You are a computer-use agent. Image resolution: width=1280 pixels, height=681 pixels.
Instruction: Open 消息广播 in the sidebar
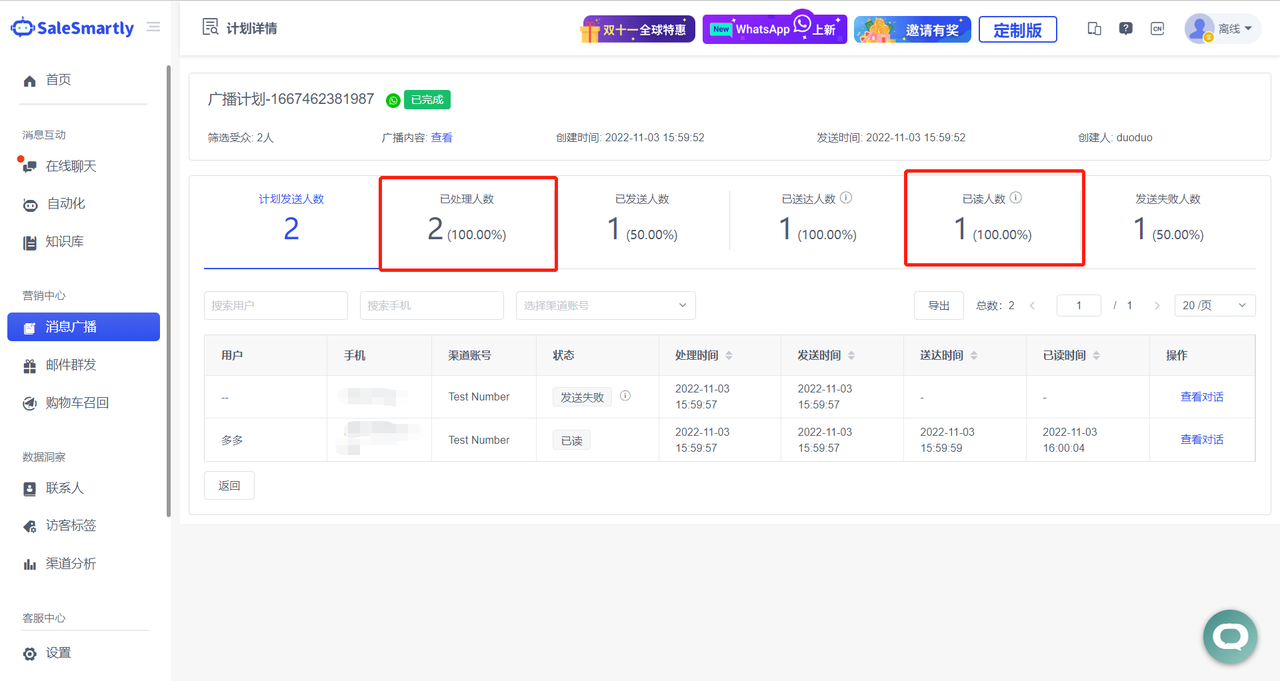click(83, 327)
